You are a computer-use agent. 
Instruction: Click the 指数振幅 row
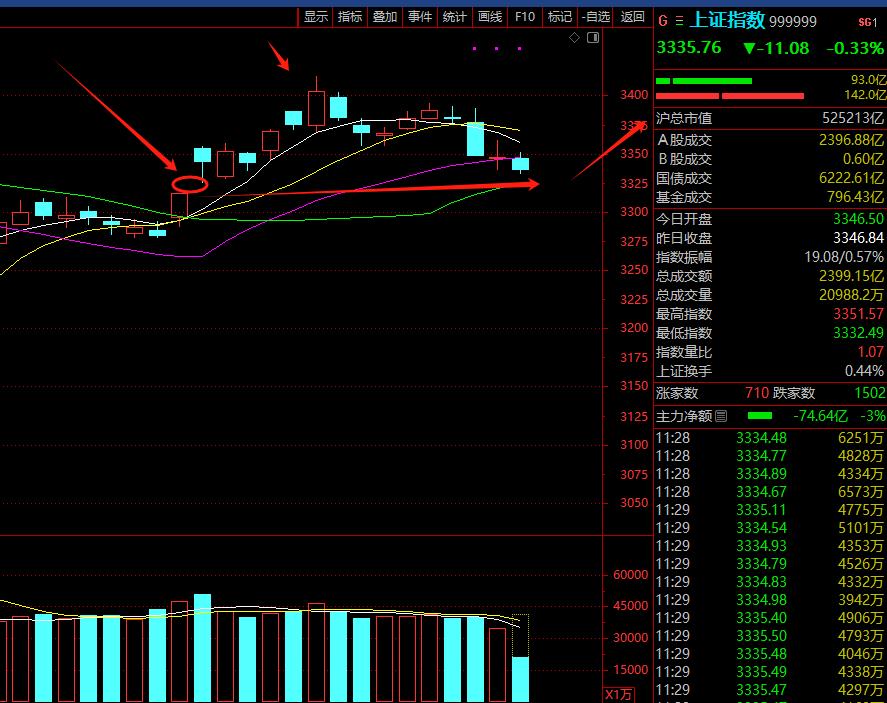[x=770, y=257]
